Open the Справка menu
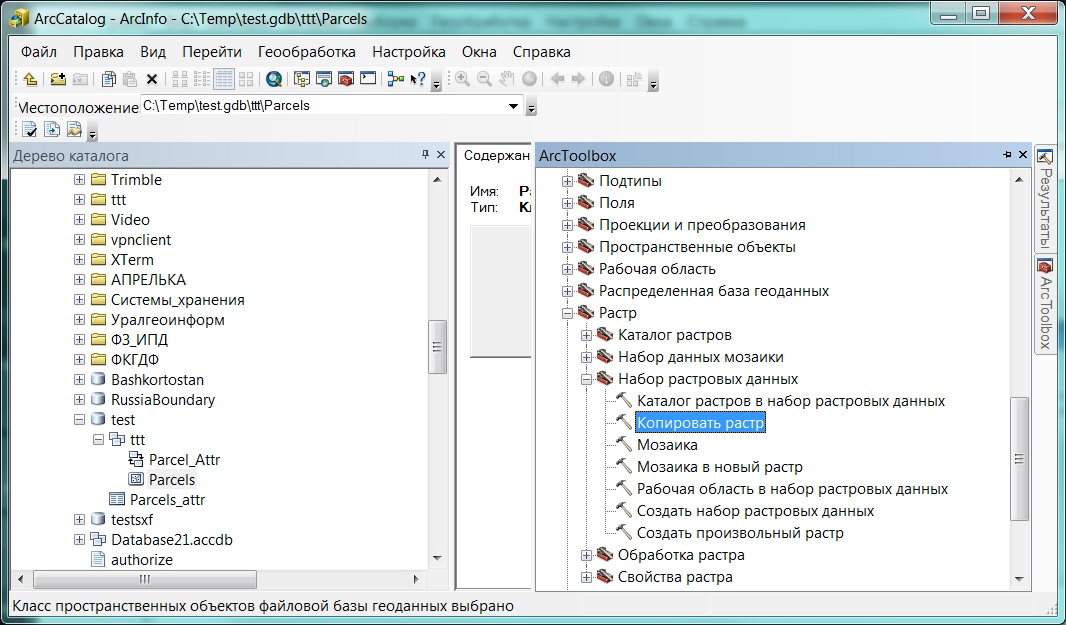The image size is (1066, 625). pyautogui.click(x=541, y=52)
